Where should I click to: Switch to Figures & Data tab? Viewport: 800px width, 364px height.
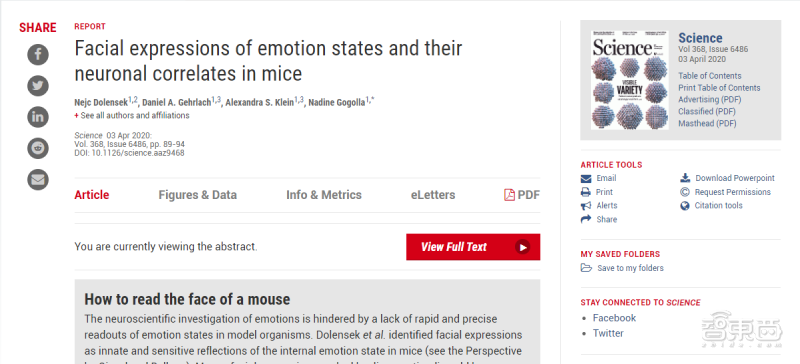pyautogui.click(x=197, y=195)
